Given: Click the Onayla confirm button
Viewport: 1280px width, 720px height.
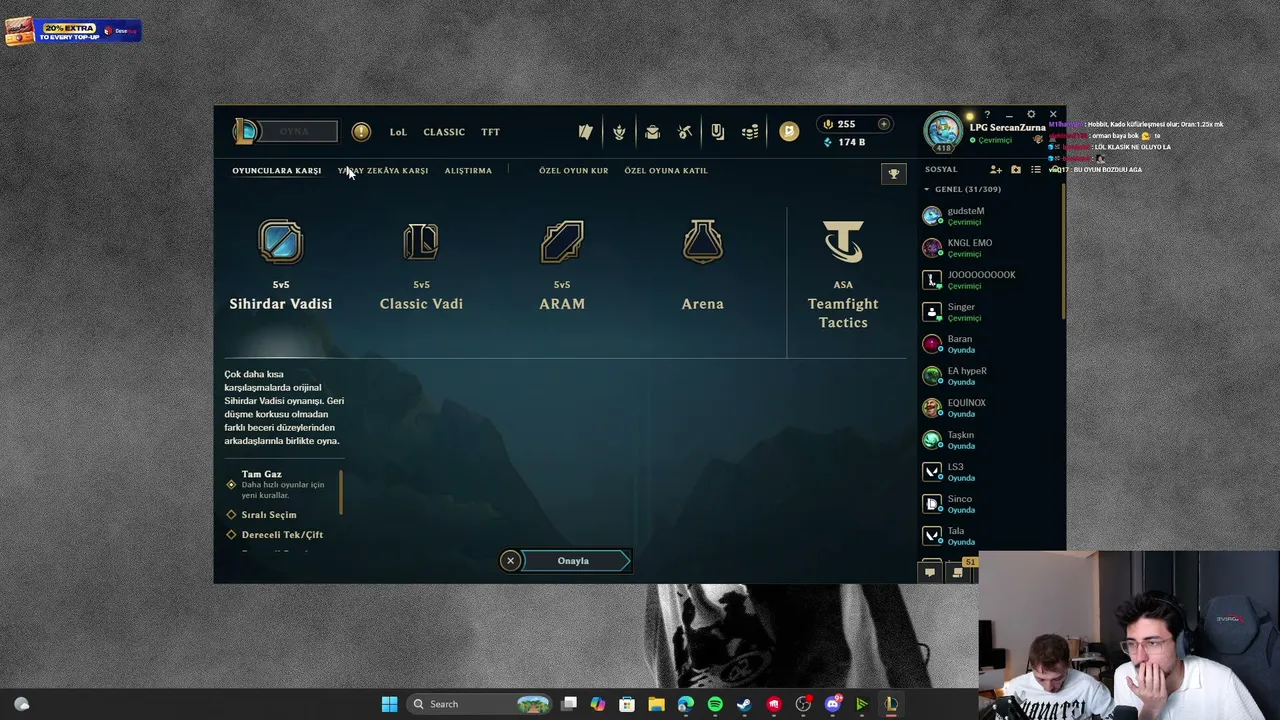Looking at the screenshot, I should coord(576,561).
